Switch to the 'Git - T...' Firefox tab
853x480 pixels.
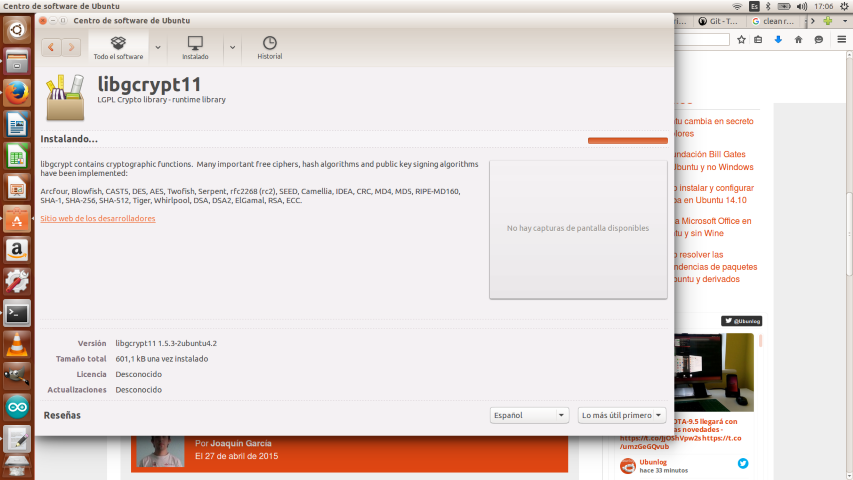tap(719, 21)
